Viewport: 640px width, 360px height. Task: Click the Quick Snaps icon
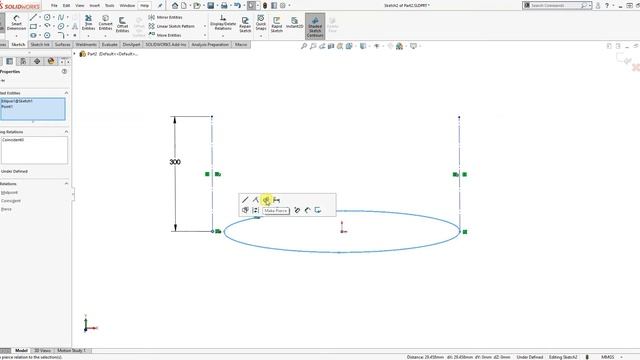(x=261, y=22)
